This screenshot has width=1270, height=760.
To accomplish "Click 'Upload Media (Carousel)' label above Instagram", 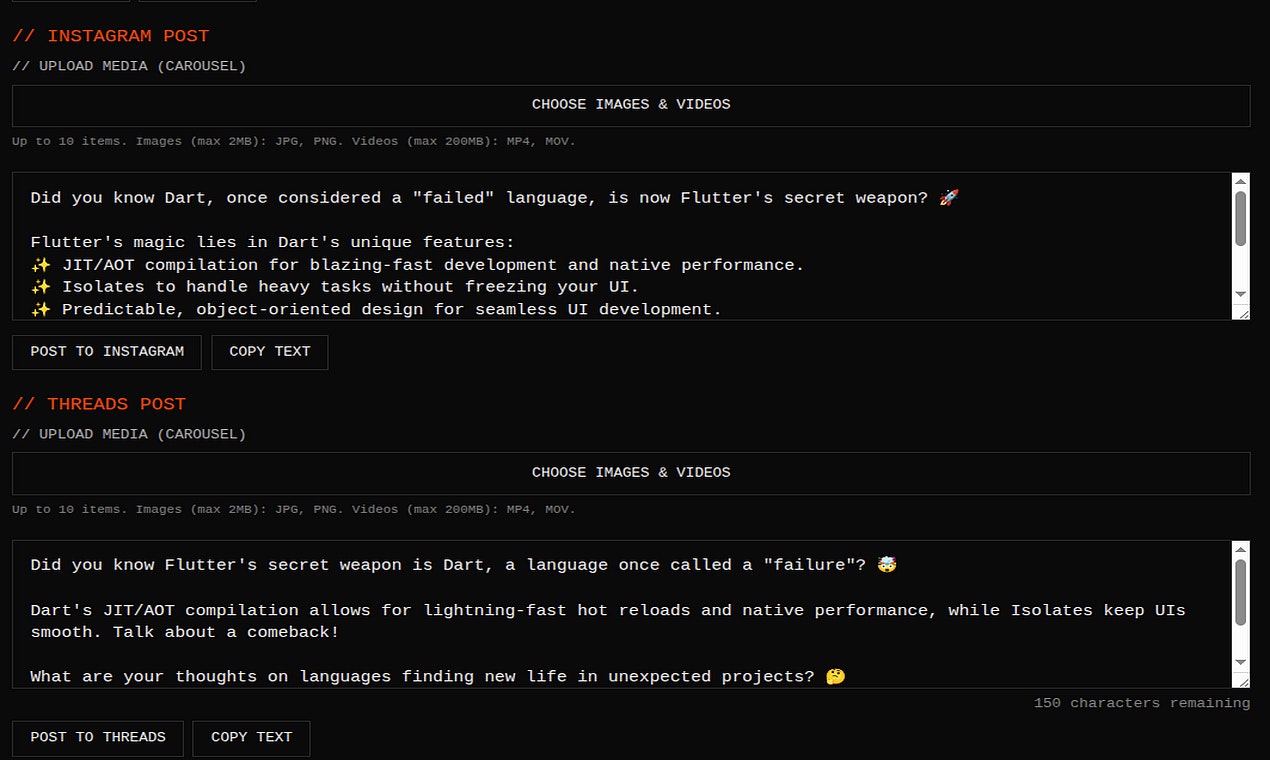I will tap(129, 66).
